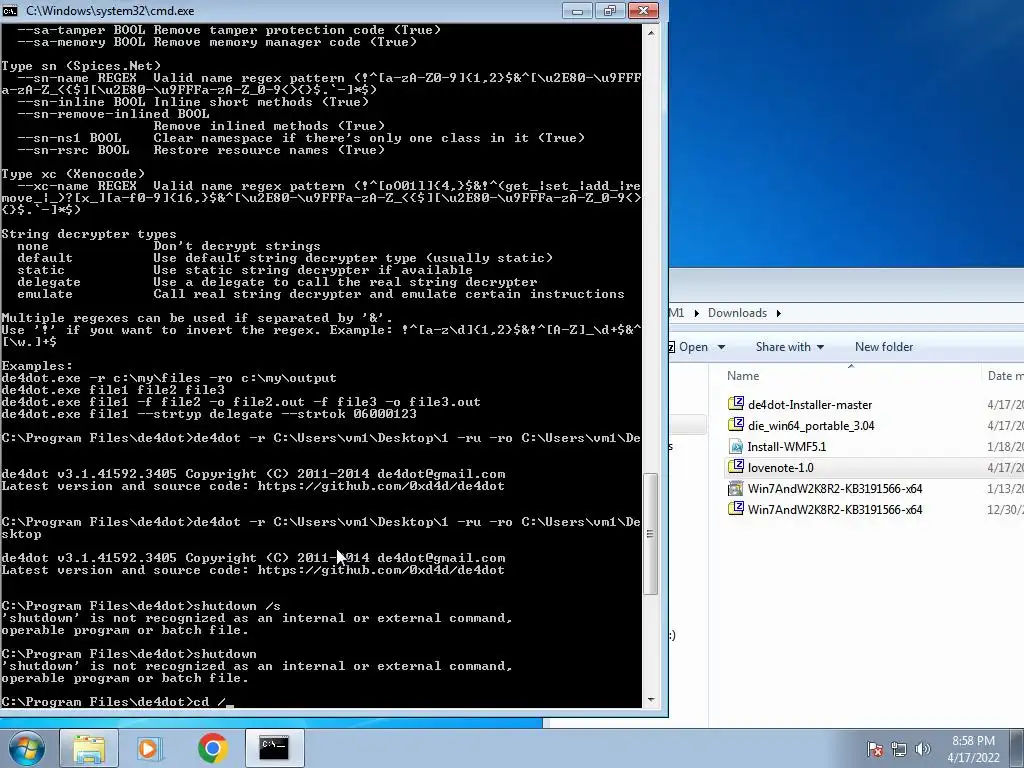Click the cmd scrollbar down arrow
Image resolution: width=1024 pixels, height=768 pixels.
650,700
